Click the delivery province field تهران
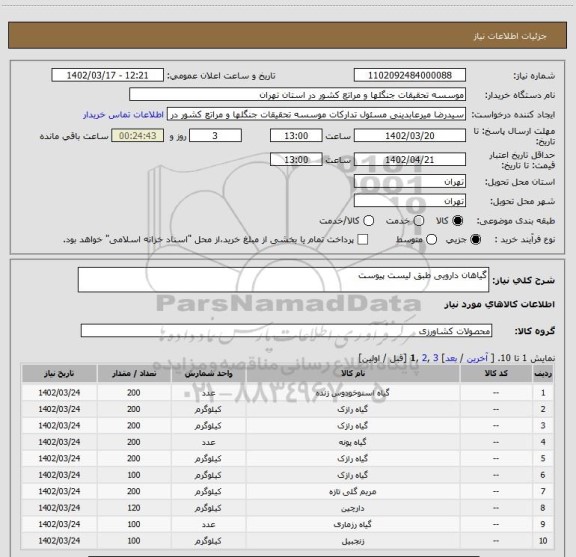This screenshot has width=576, height=557. pyautogui.click(x=410, y=182)
